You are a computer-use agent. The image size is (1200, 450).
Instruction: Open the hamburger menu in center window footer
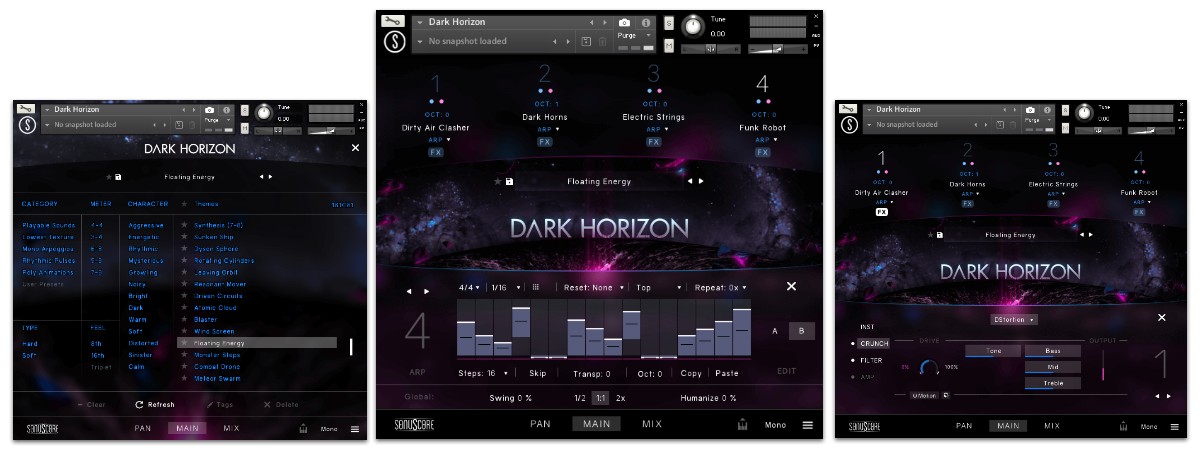pyautogui.click(x=807, y=425)
